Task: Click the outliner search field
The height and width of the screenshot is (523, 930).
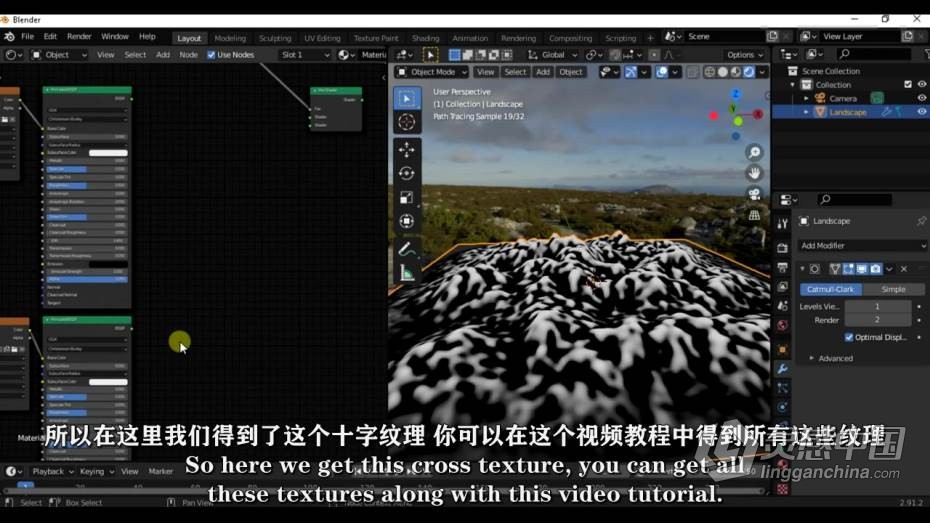Action: pyautogui.click(x=875, y=54)
